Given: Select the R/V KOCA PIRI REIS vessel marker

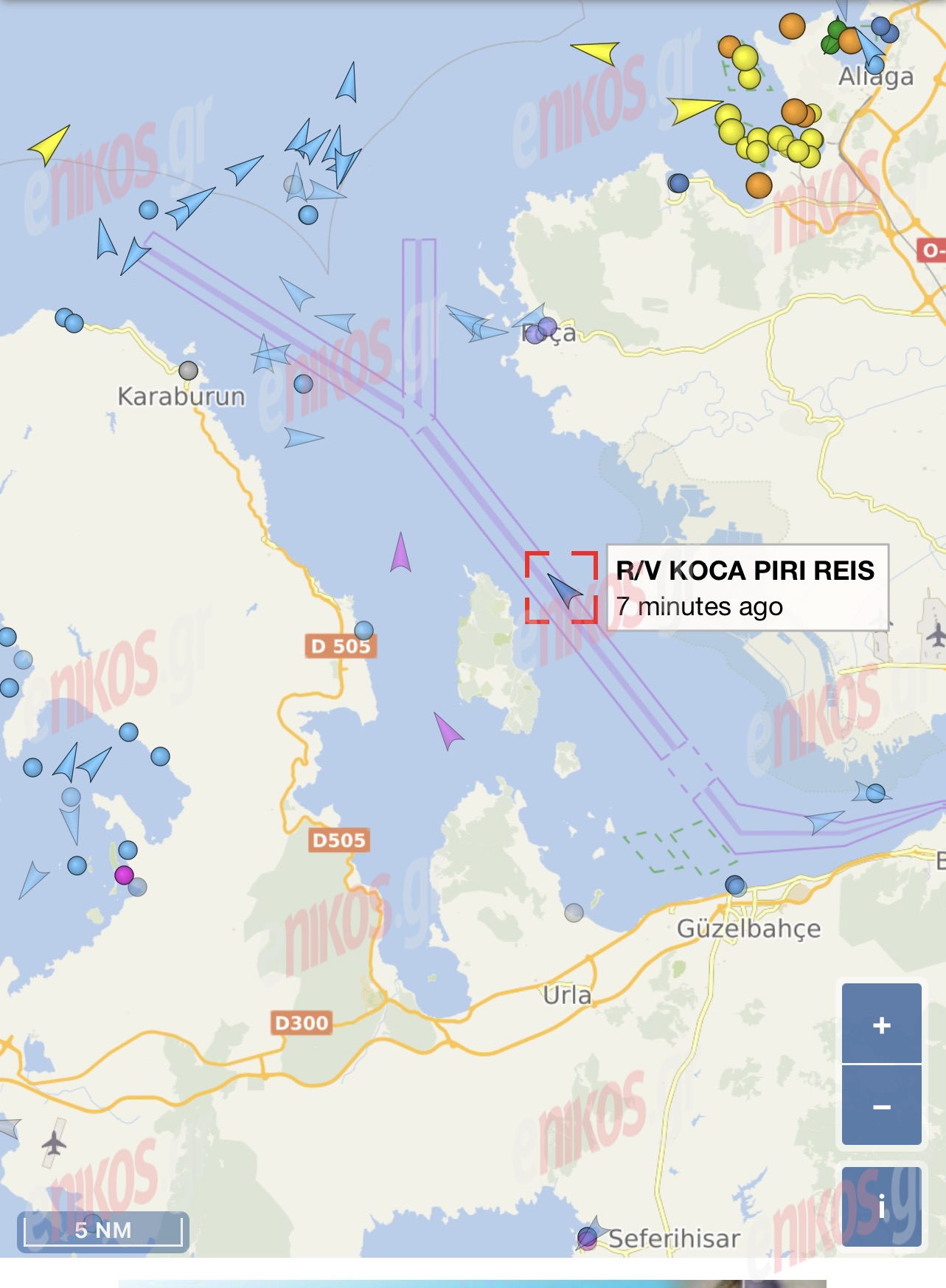Looking at the screenshot, I should (565, 589).
